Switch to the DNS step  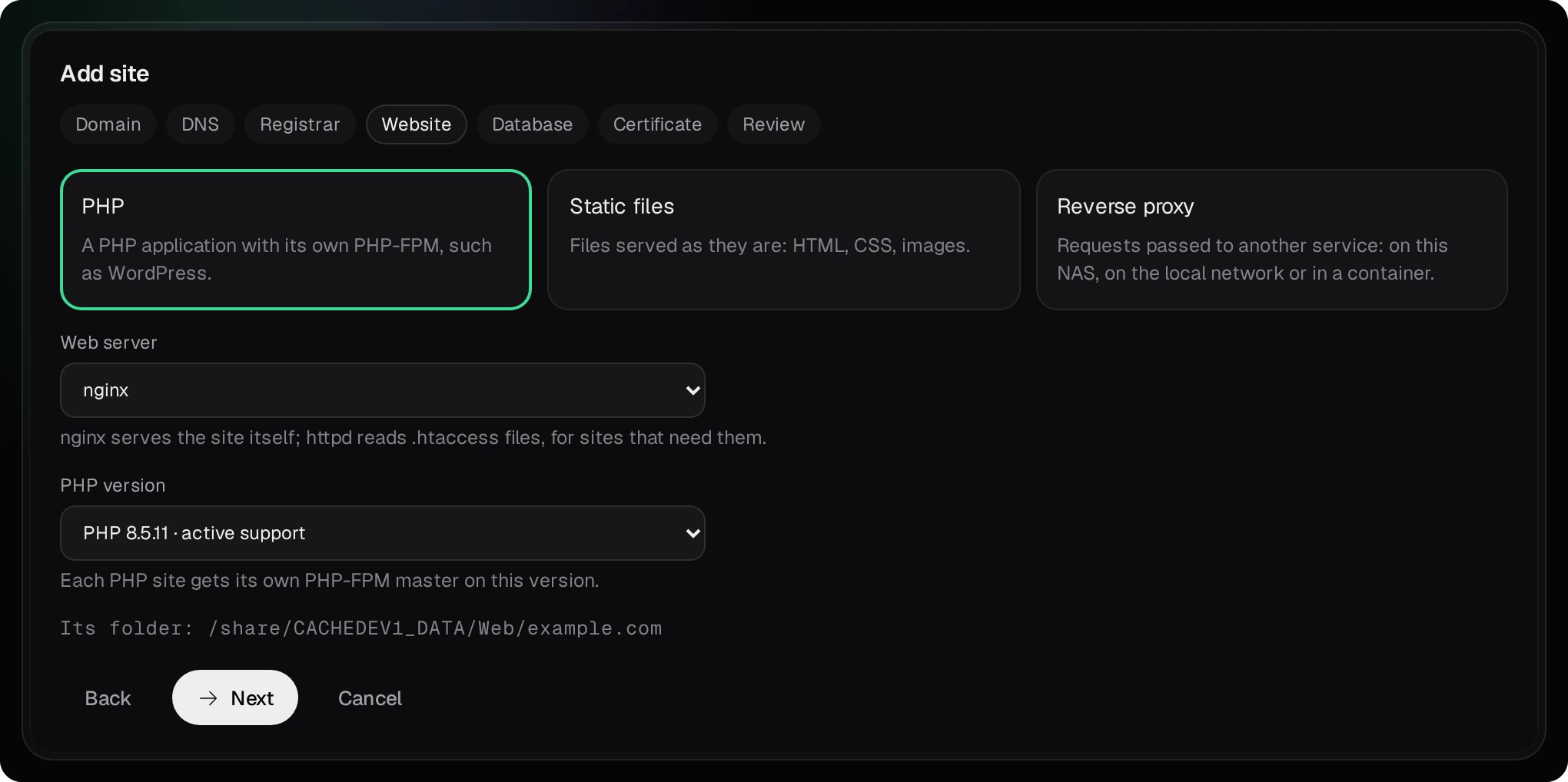tap(201, 124)
